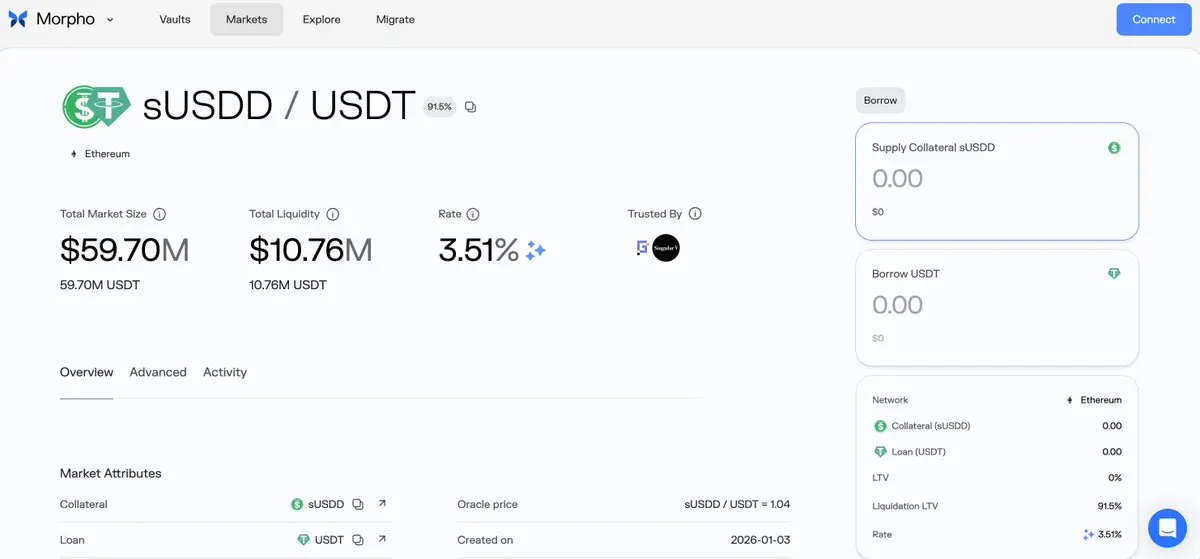Click sparkle icon in summary Rate row
This screenshot has height=559, width=1200.
[1088, 535]
